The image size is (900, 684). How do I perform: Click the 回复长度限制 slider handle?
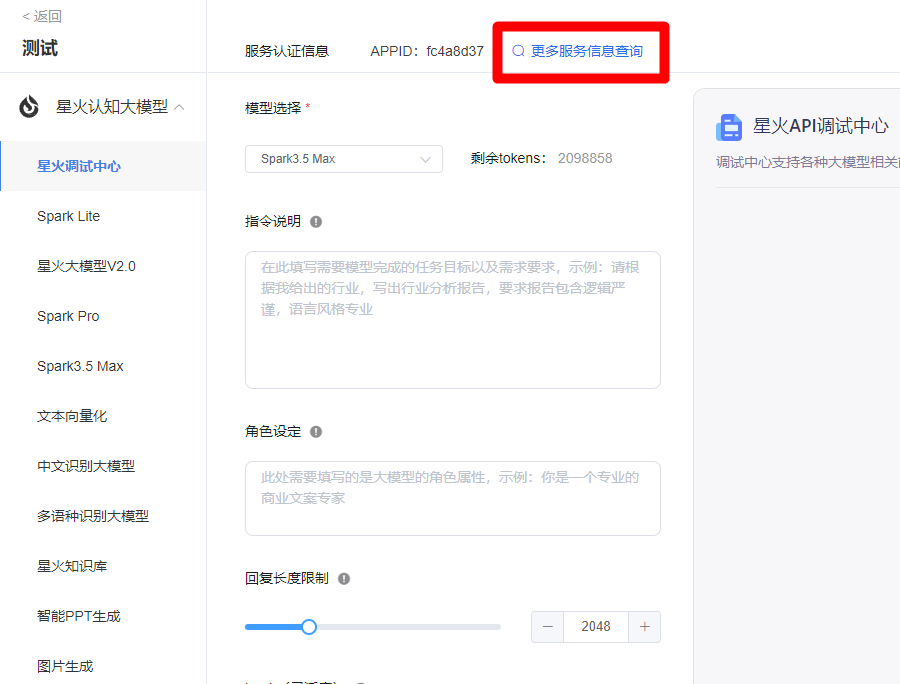309,627
